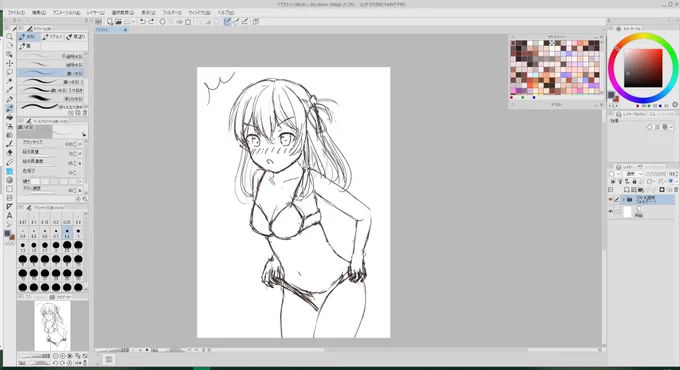Select the highlighted brush size preset
The image size is (680, 370).
67,233
